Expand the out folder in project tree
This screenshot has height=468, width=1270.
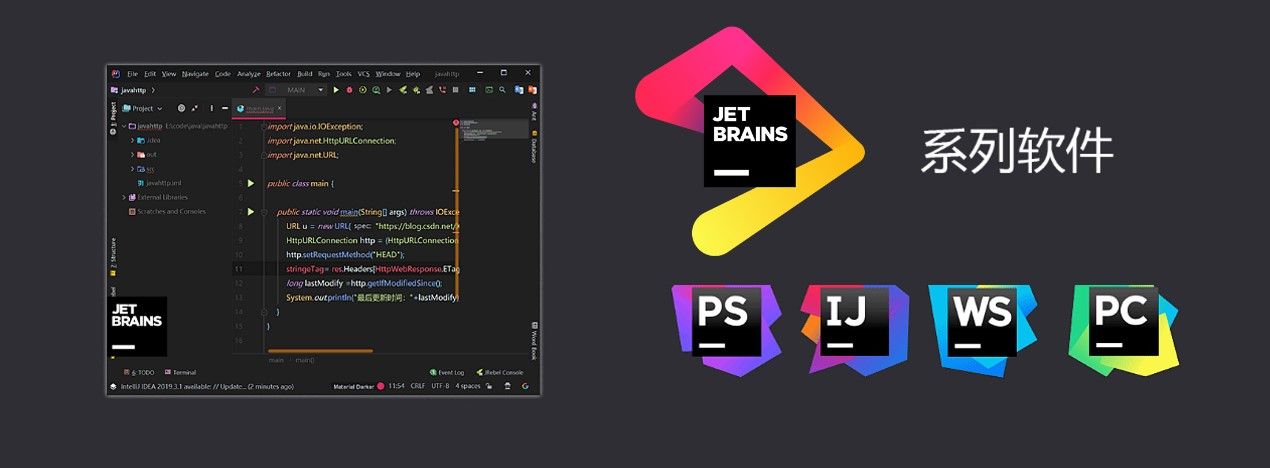tap(132, 155)
